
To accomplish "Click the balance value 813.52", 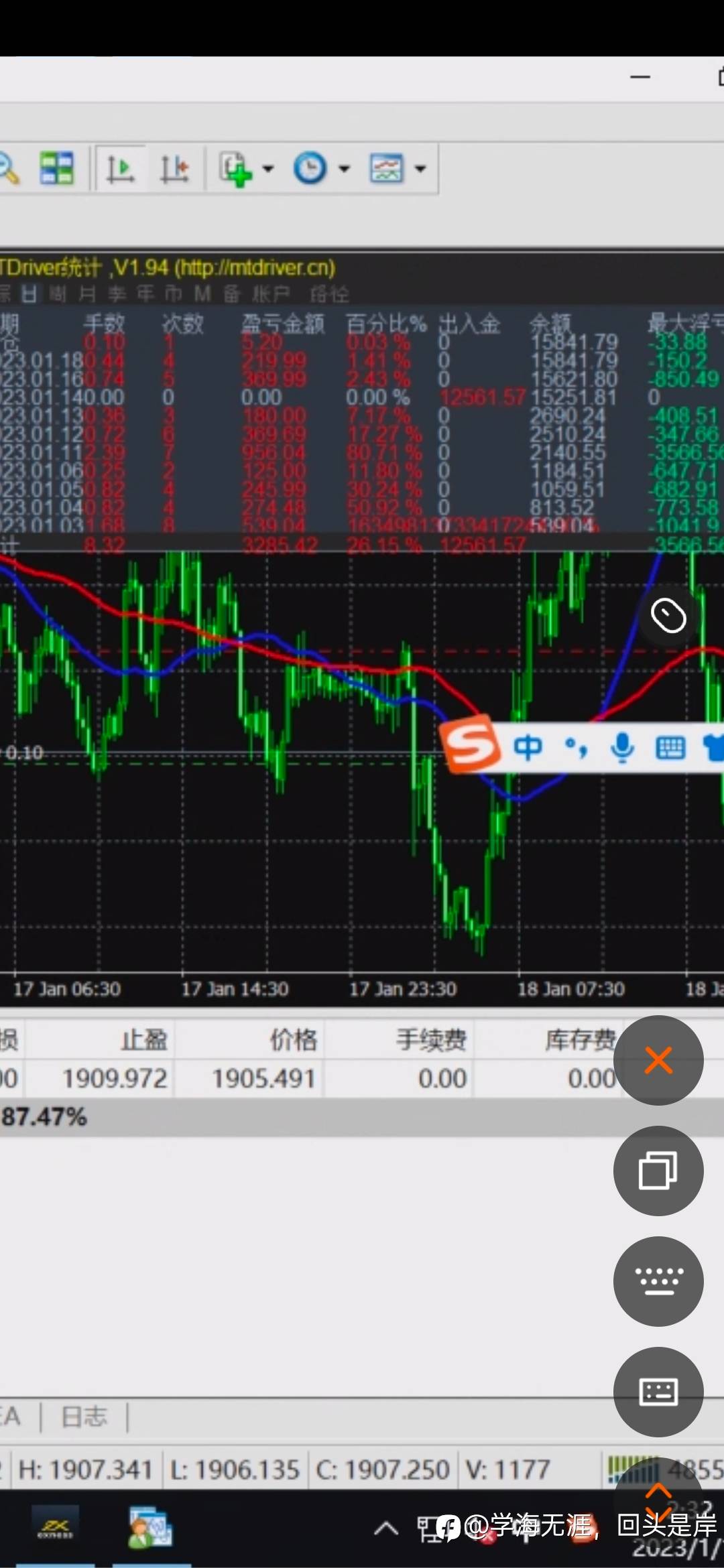I will (562, 507).
